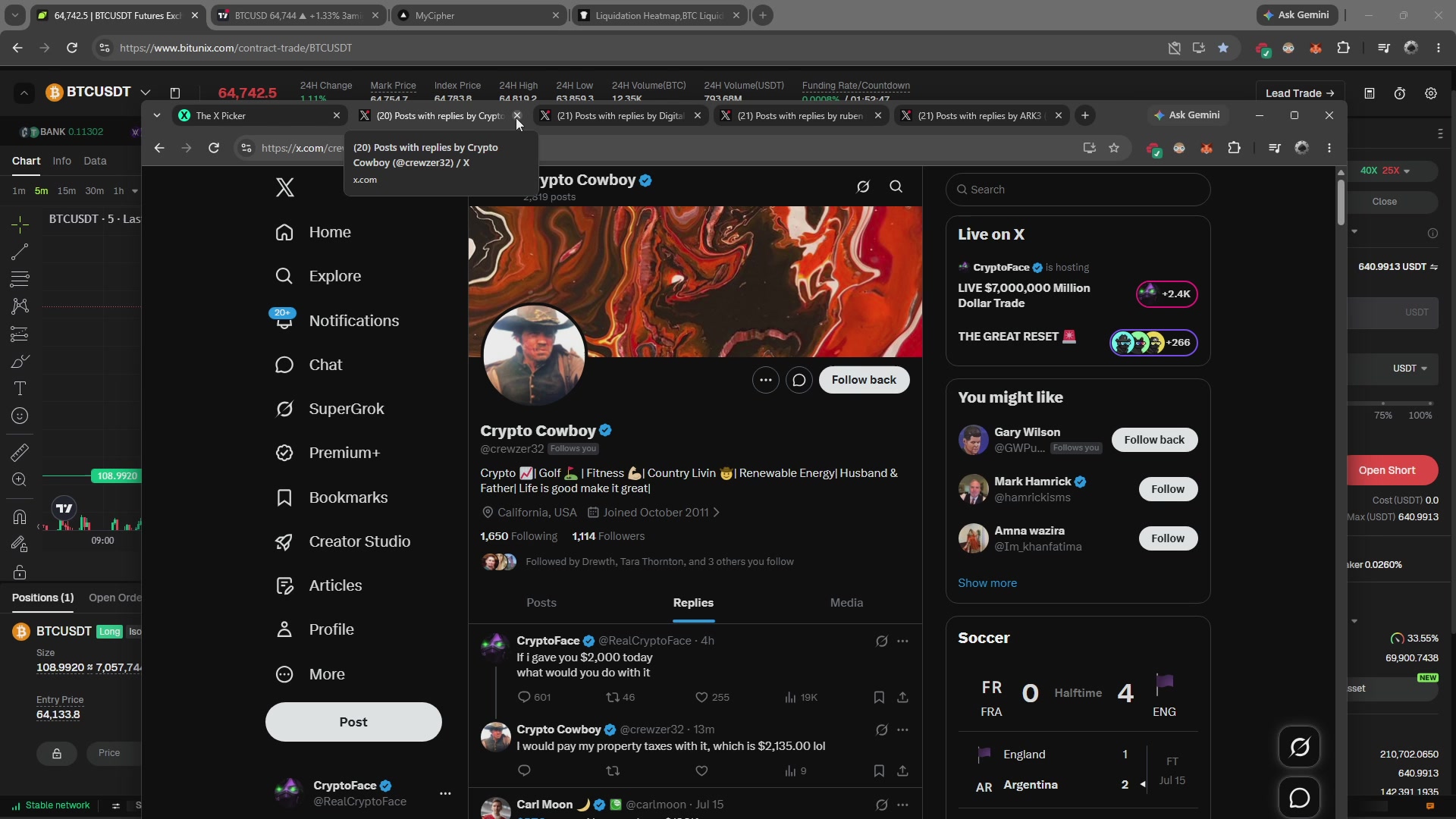1456x819 pixels.
Task: Click Follow back on Crypto Cowboy profile
Action: pyautogui.click(x=864, y=380)
